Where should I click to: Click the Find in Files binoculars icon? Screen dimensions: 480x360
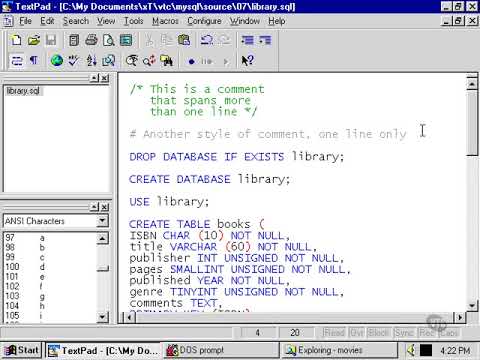tap(166, 61)
